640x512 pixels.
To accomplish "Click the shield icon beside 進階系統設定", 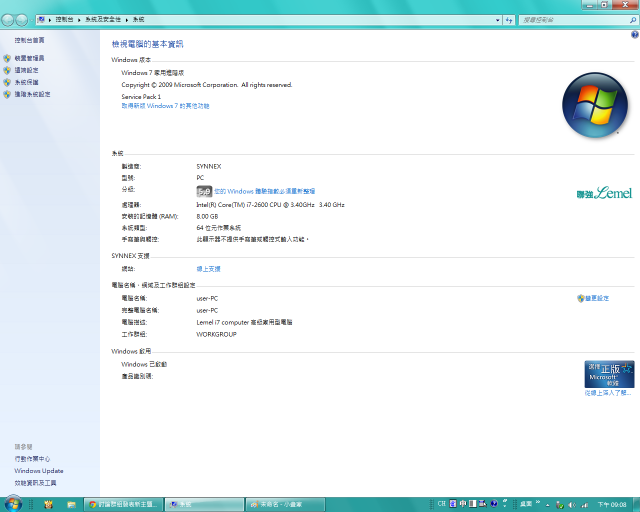I will point(7,94).
